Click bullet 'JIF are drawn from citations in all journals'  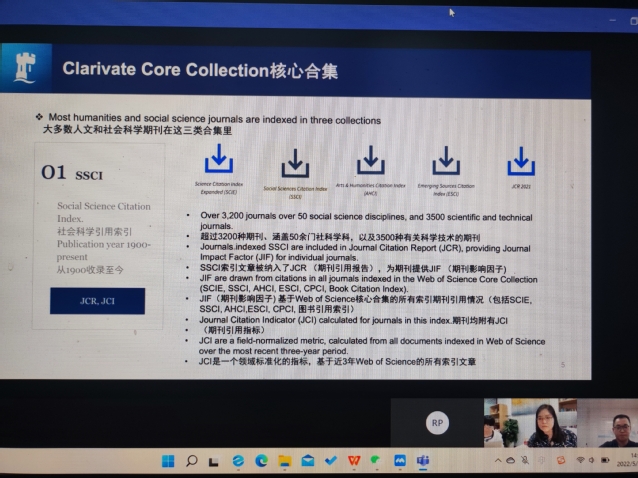click(368, 284)
